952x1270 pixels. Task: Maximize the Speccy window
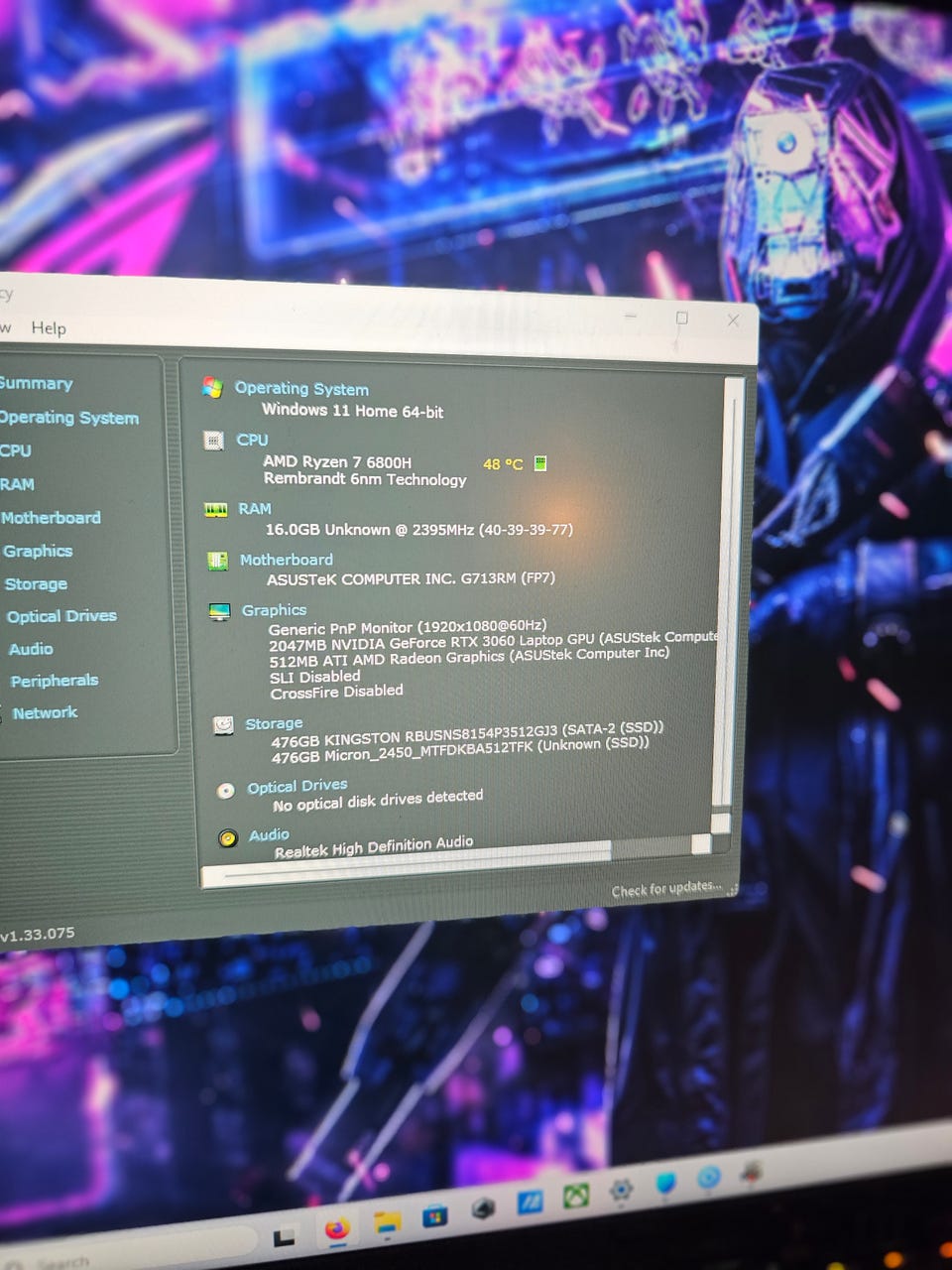[681, 317]
